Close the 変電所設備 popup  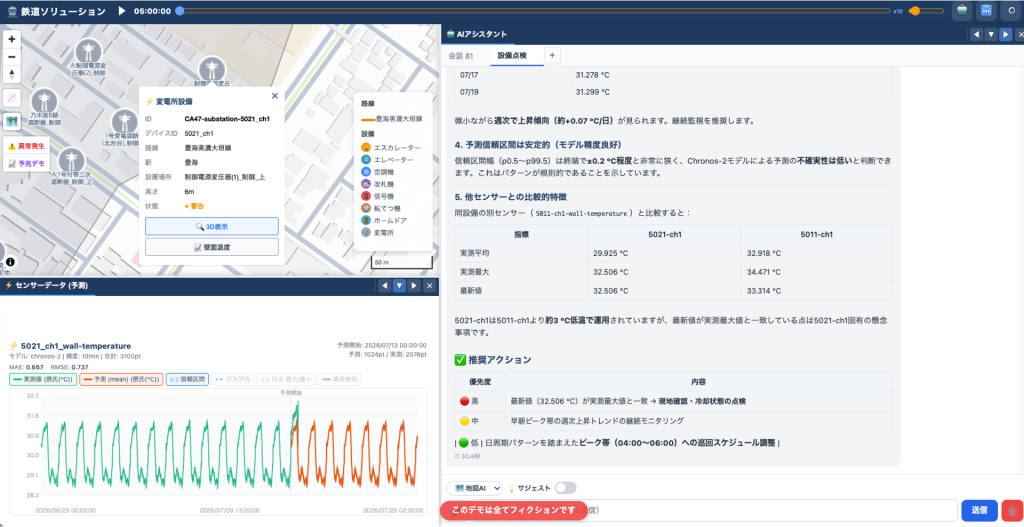coord(274,96)
